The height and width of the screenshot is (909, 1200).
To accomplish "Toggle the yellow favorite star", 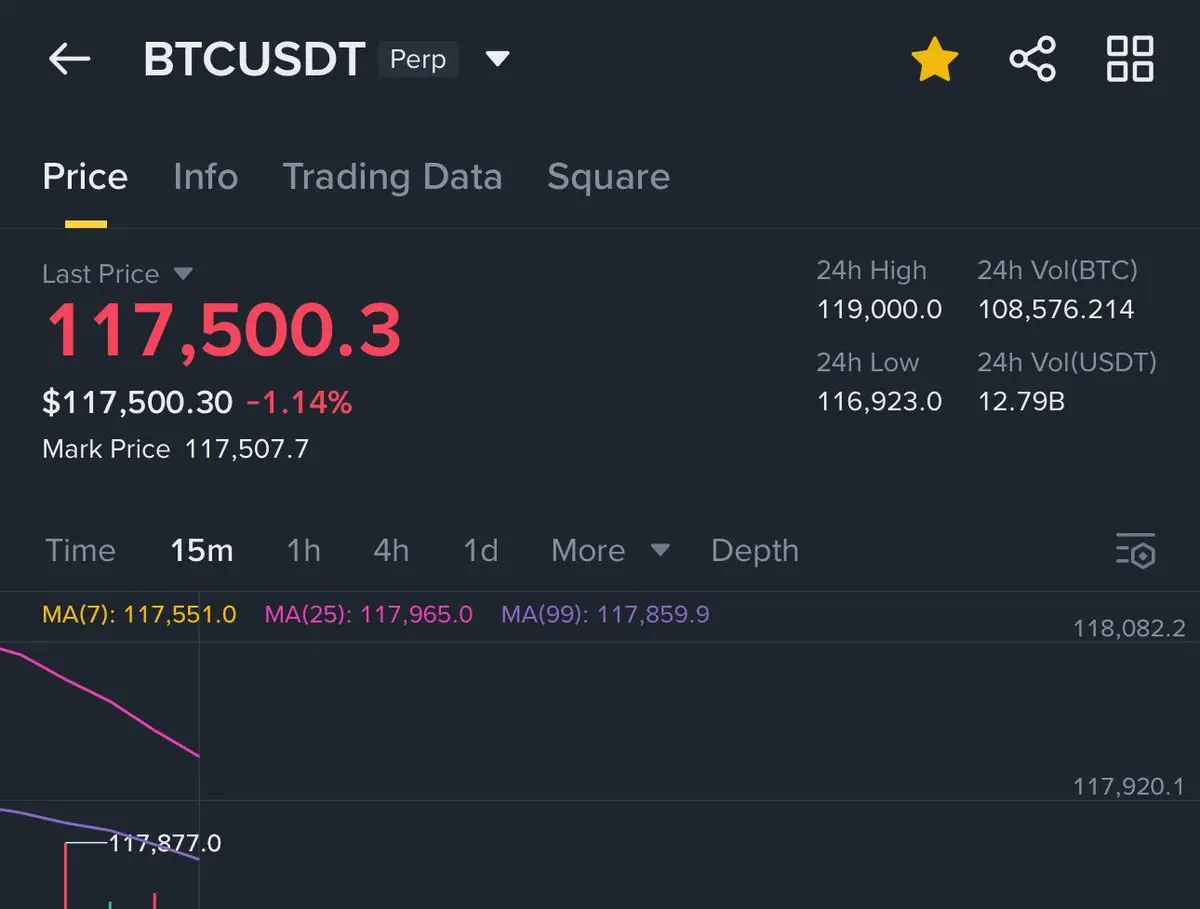I will coord(935,60).
